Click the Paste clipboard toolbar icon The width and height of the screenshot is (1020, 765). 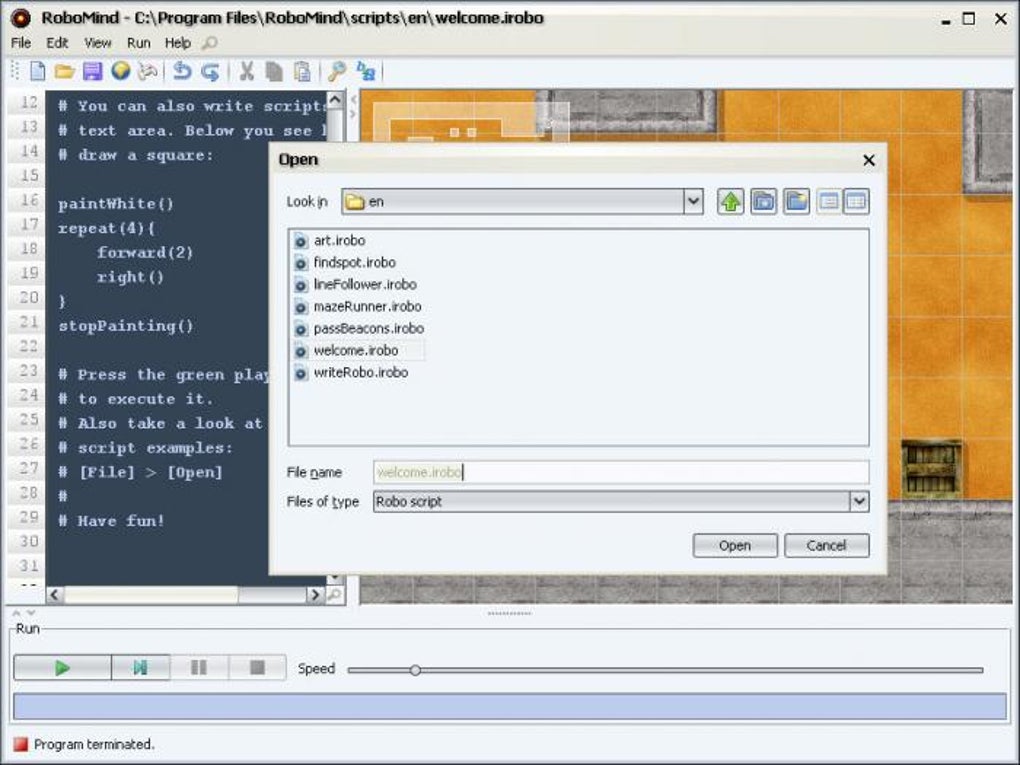[302, 71]
